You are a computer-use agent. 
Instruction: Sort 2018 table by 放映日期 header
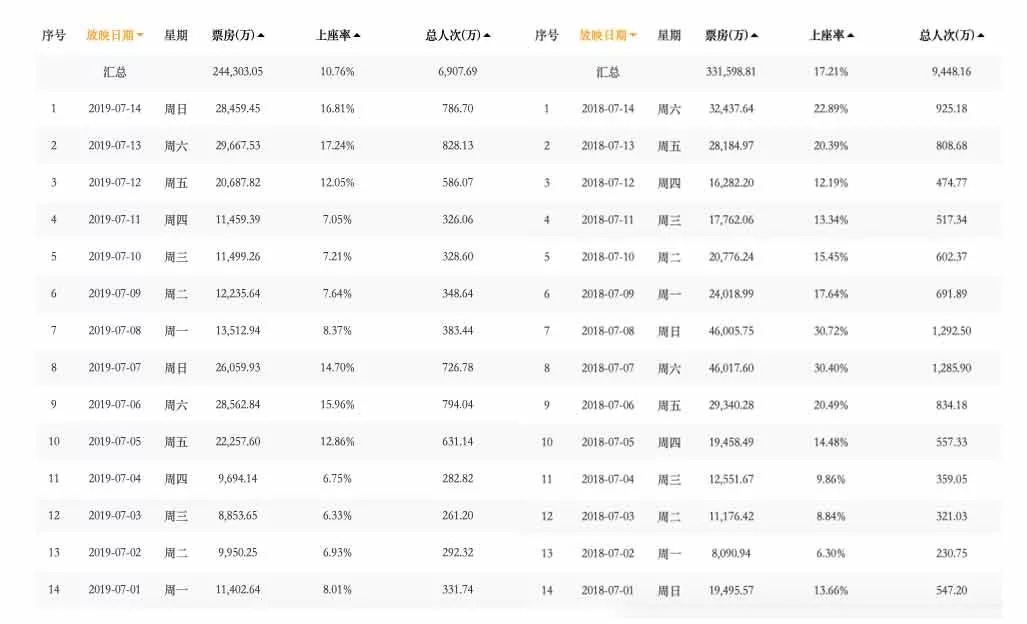608,35
